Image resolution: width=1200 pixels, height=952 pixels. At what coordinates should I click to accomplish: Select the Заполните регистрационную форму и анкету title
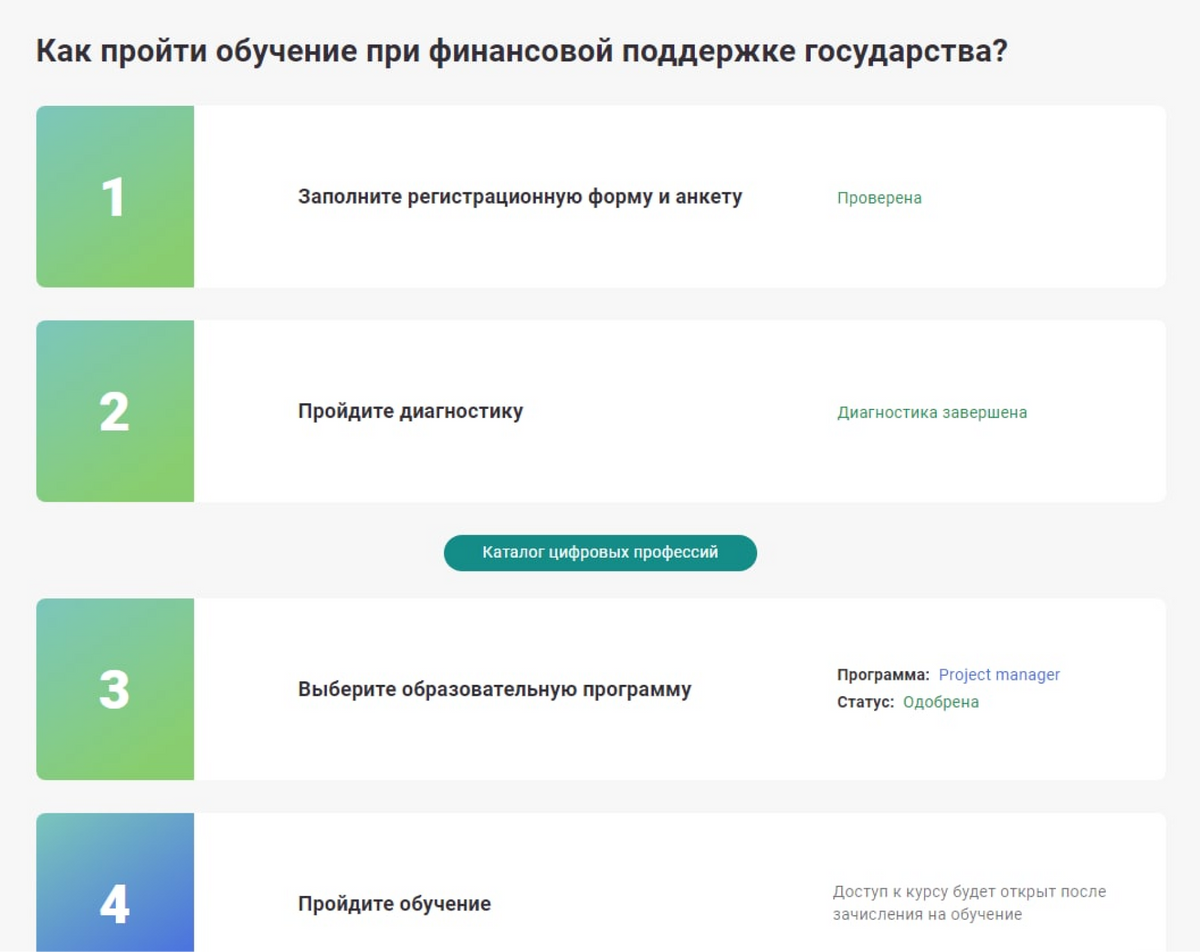[520, 197]
